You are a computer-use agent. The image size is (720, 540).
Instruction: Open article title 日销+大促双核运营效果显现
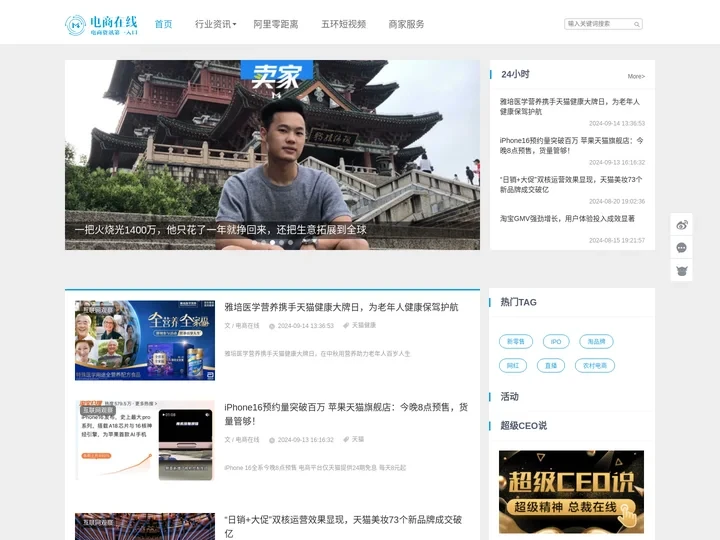tap(343, 526)
